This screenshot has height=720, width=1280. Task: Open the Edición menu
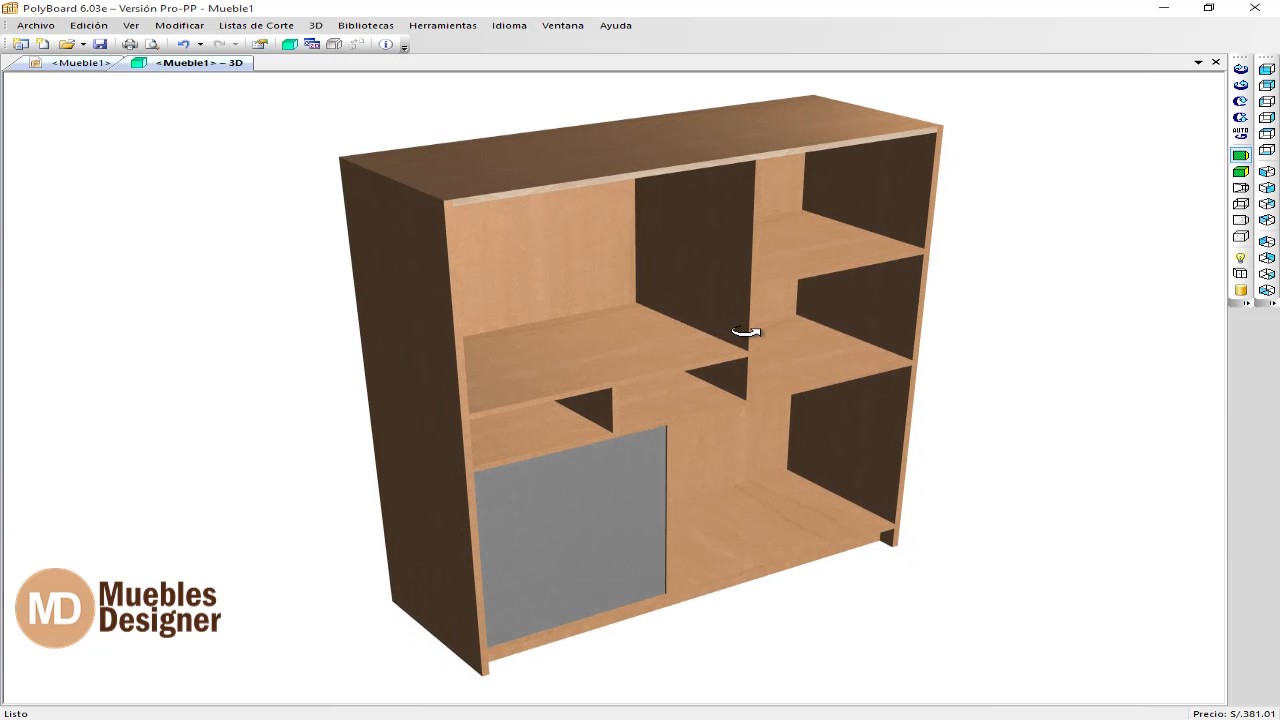pyautogui.click(x=89, y=25)
